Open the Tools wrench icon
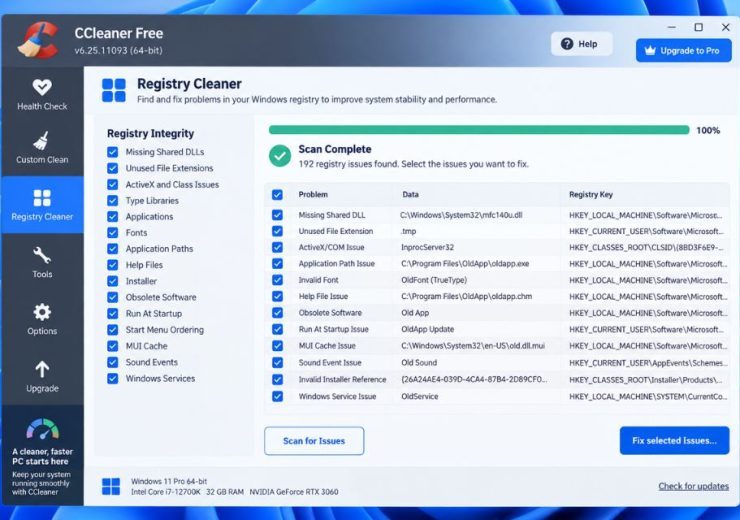 (x=42, y=255)
